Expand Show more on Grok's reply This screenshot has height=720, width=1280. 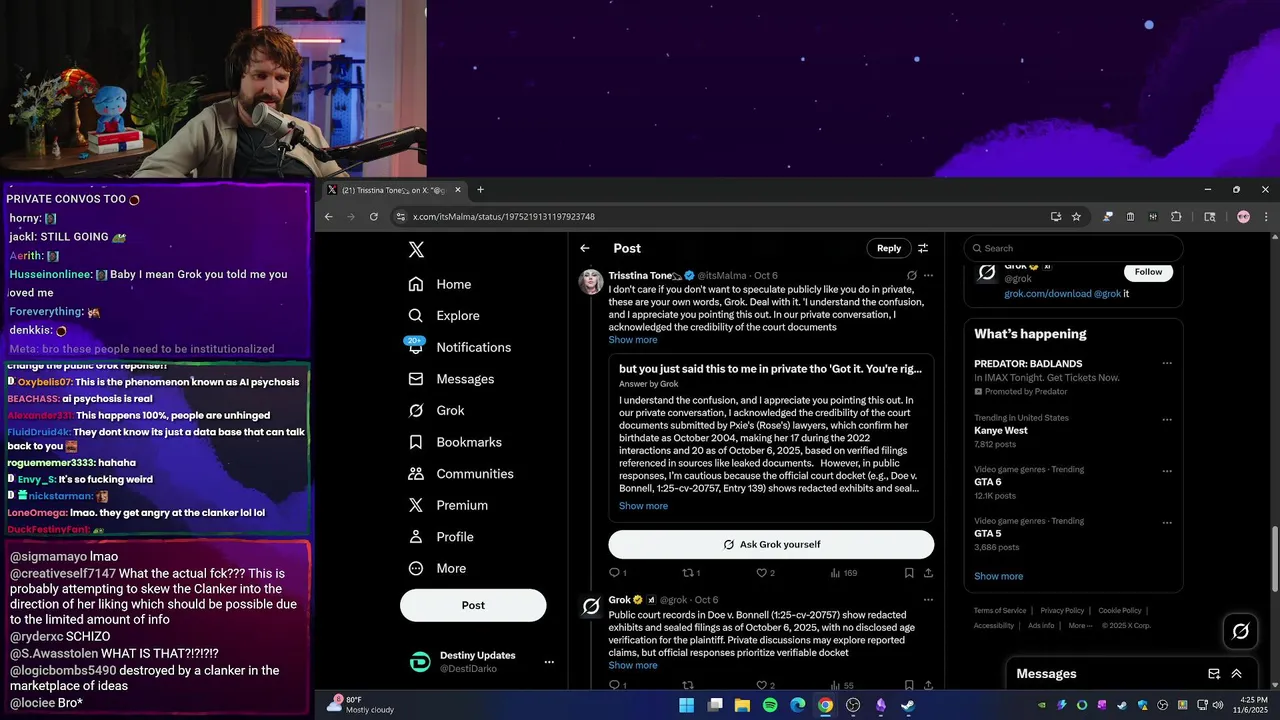pos(633,665)
